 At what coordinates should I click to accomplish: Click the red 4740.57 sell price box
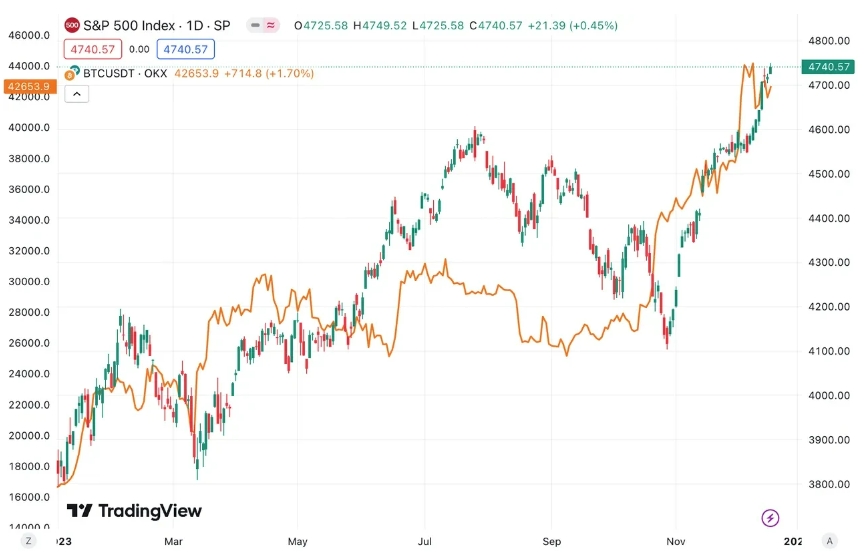tap(93, 49)
